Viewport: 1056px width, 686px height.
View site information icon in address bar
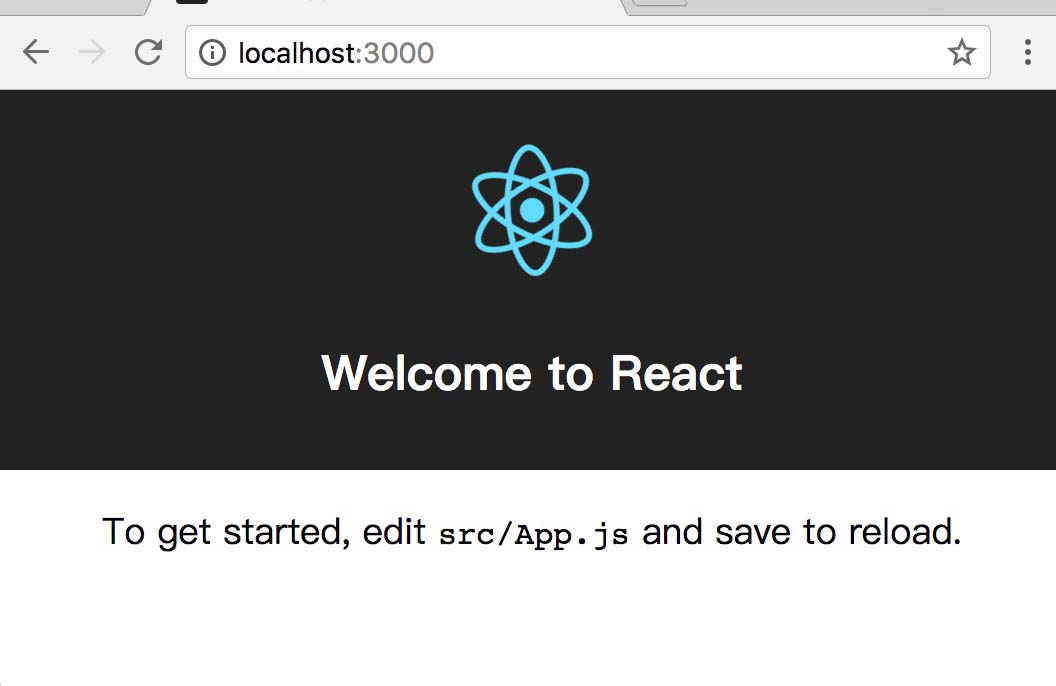[212, 53]
